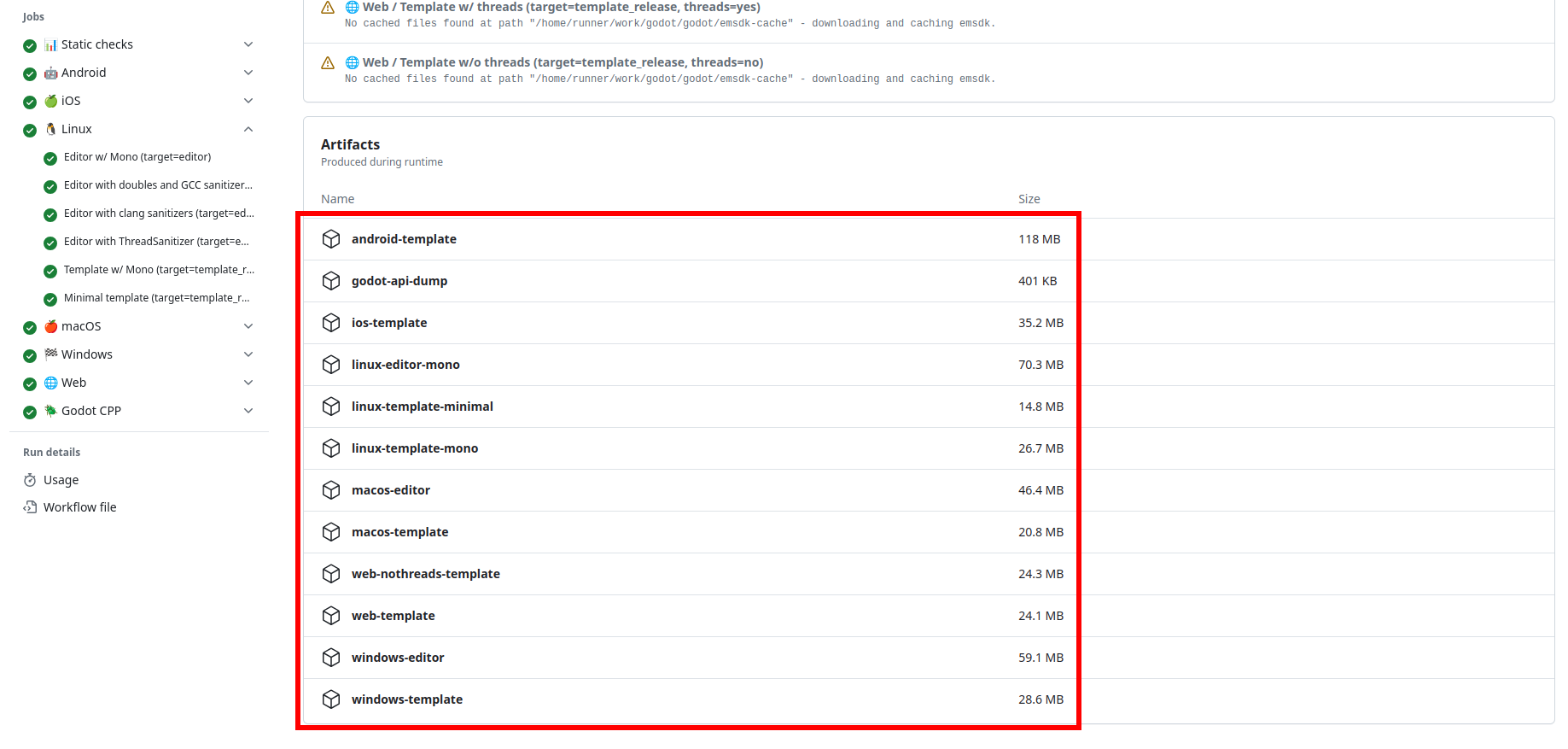The width and height of the screenshot is (1568, 749).
Task: Expand the Web job group chevron
Action: [248, 383]
